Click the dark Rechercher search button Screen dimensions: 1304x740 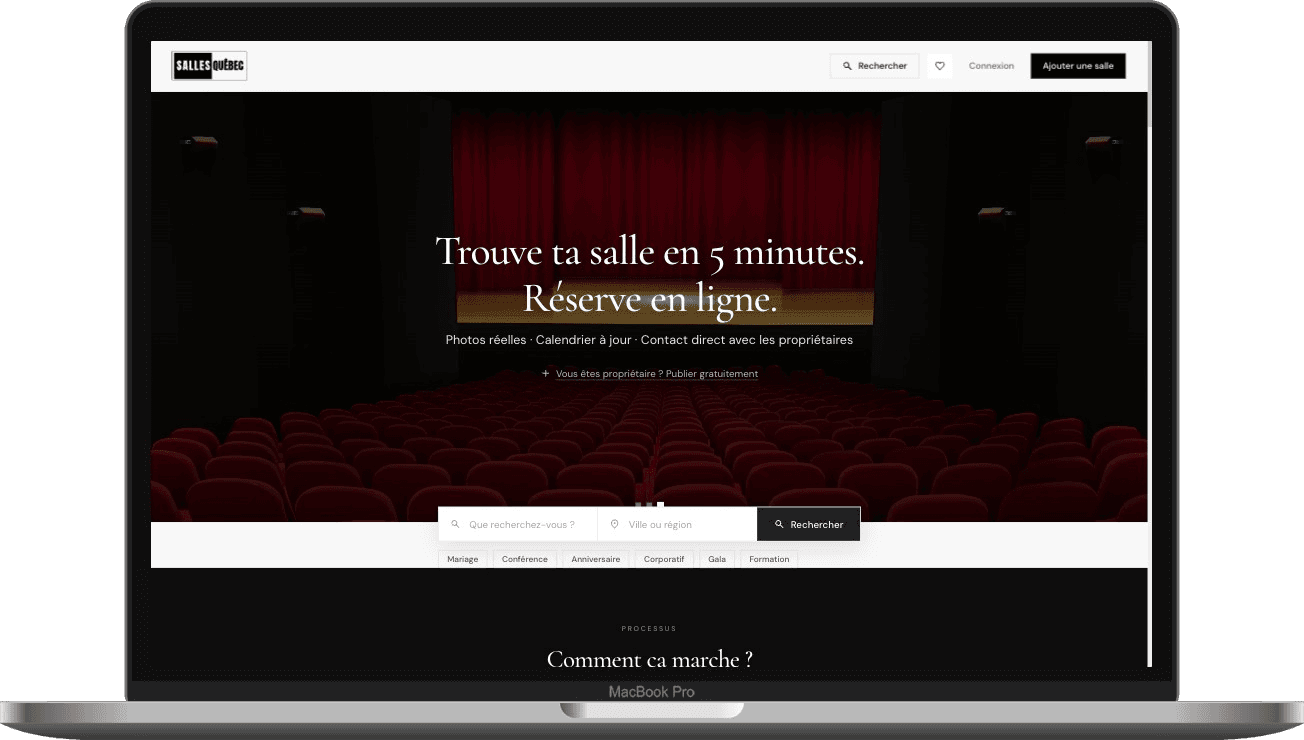point(808,524)
